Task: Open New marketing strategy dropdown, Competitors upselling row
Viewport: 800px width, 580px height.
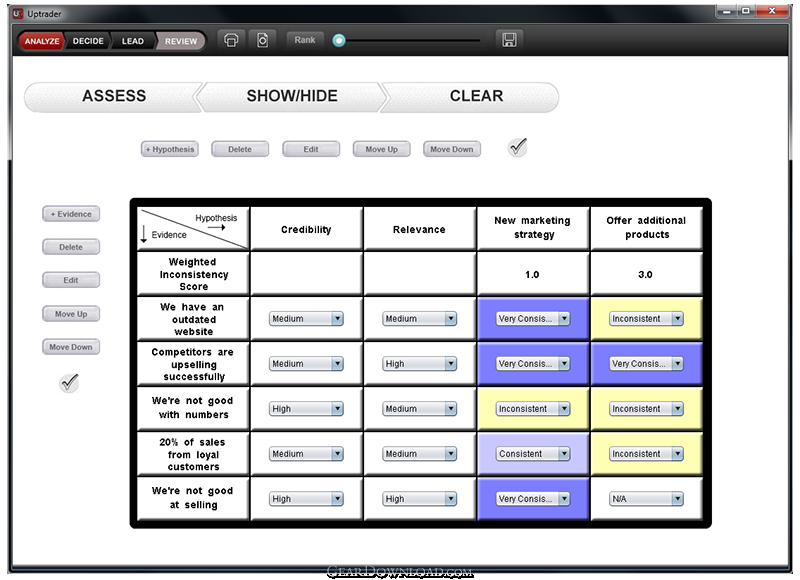Action: pyautogui.click(x=533, y=364)
